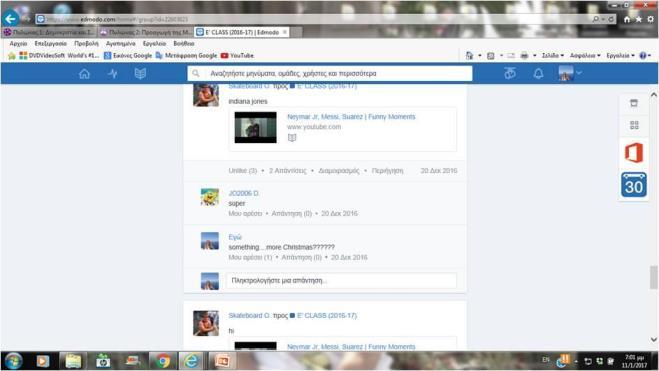Open the Προβολή menu
This screenshot has height=371, width=659.
coord(86,44)
